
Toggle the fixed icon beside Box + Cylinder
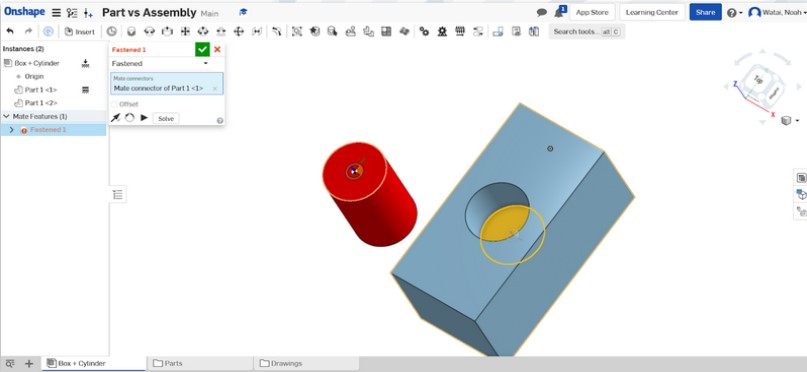point(85,63)
